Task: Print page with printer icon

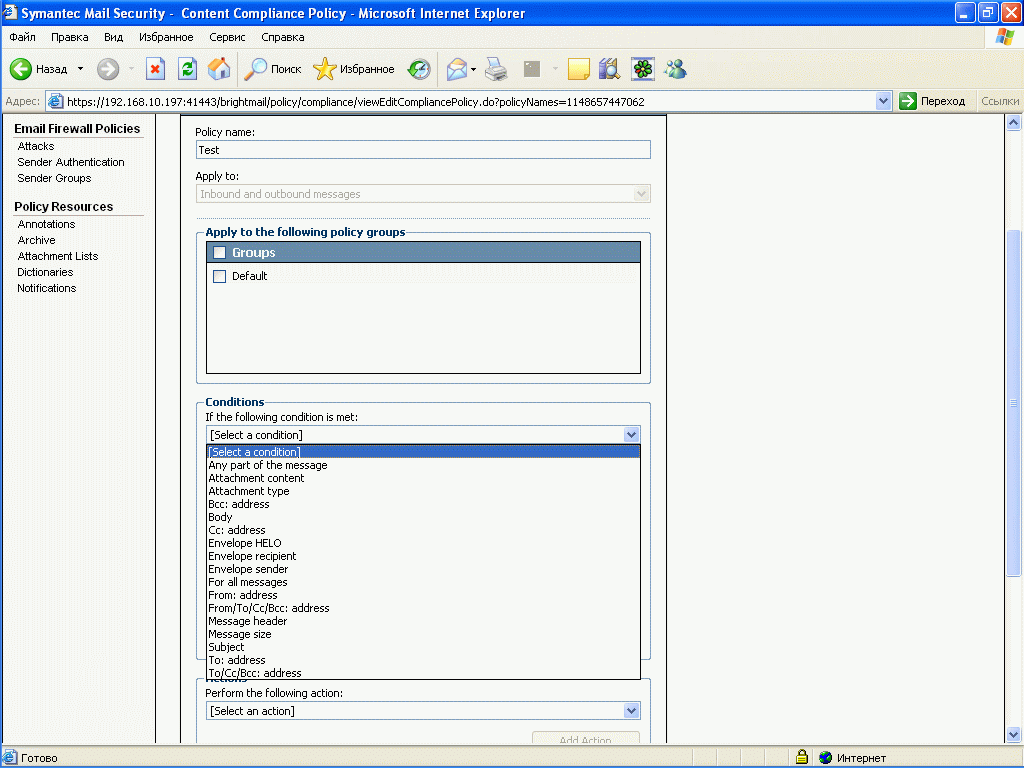Action: tap(496, 69)
